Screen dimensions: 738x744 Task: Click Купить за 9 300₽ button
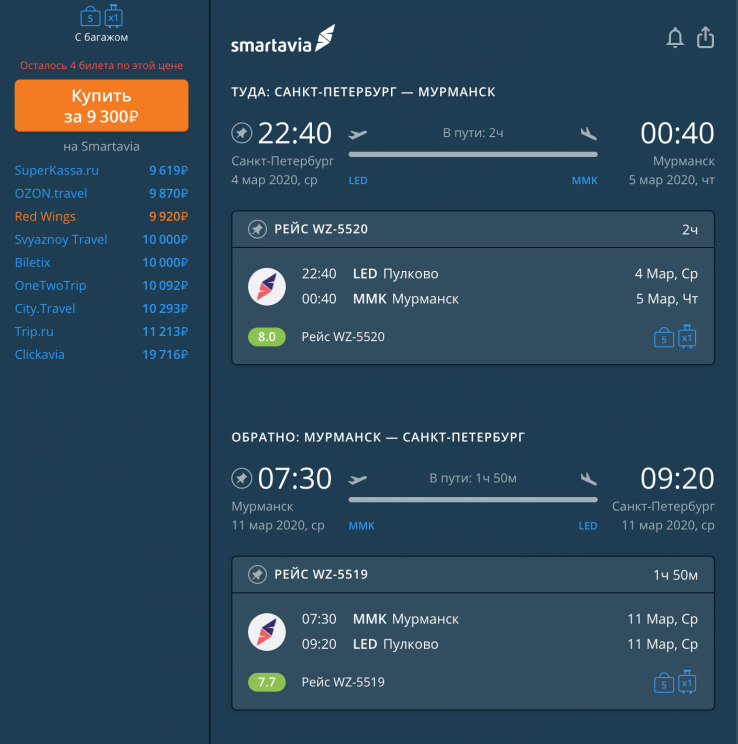pos(102,105)
